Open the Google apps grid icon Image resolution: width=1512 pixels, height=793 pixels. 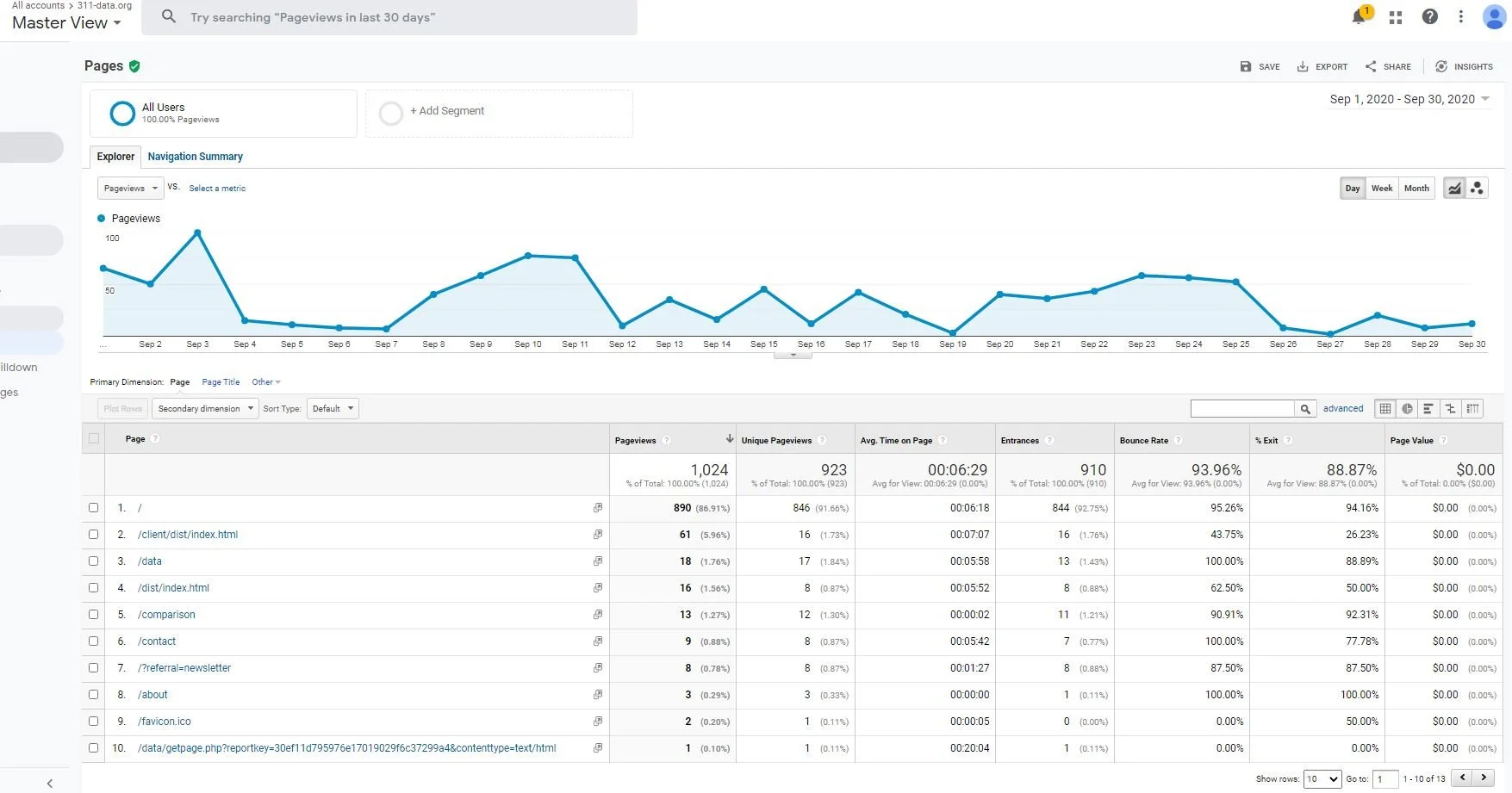tap(1396, 17)
